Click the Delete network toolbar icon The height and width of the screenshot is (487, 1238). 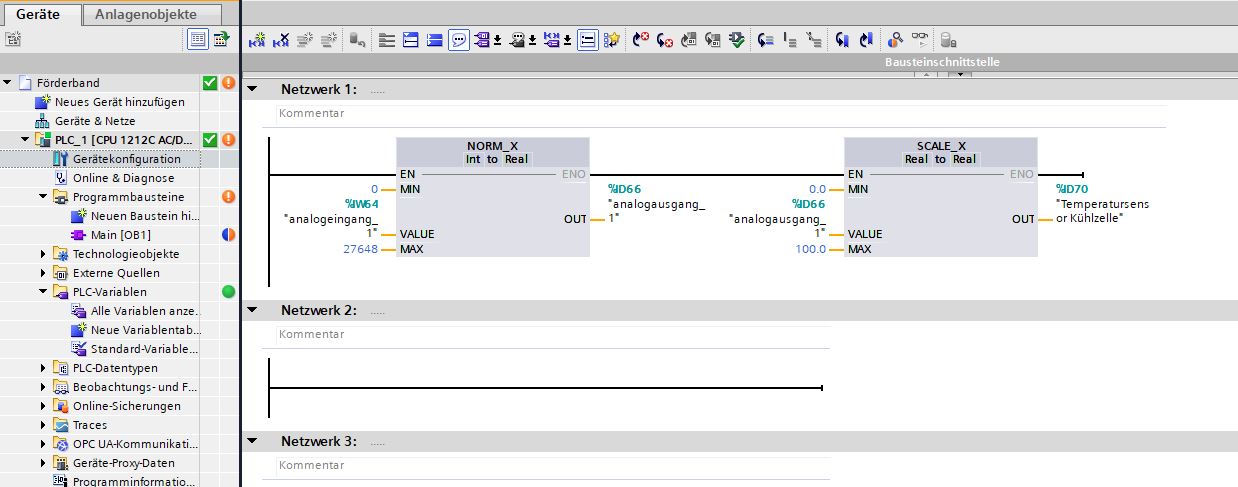pyautogui.click(x=281, y=40)
